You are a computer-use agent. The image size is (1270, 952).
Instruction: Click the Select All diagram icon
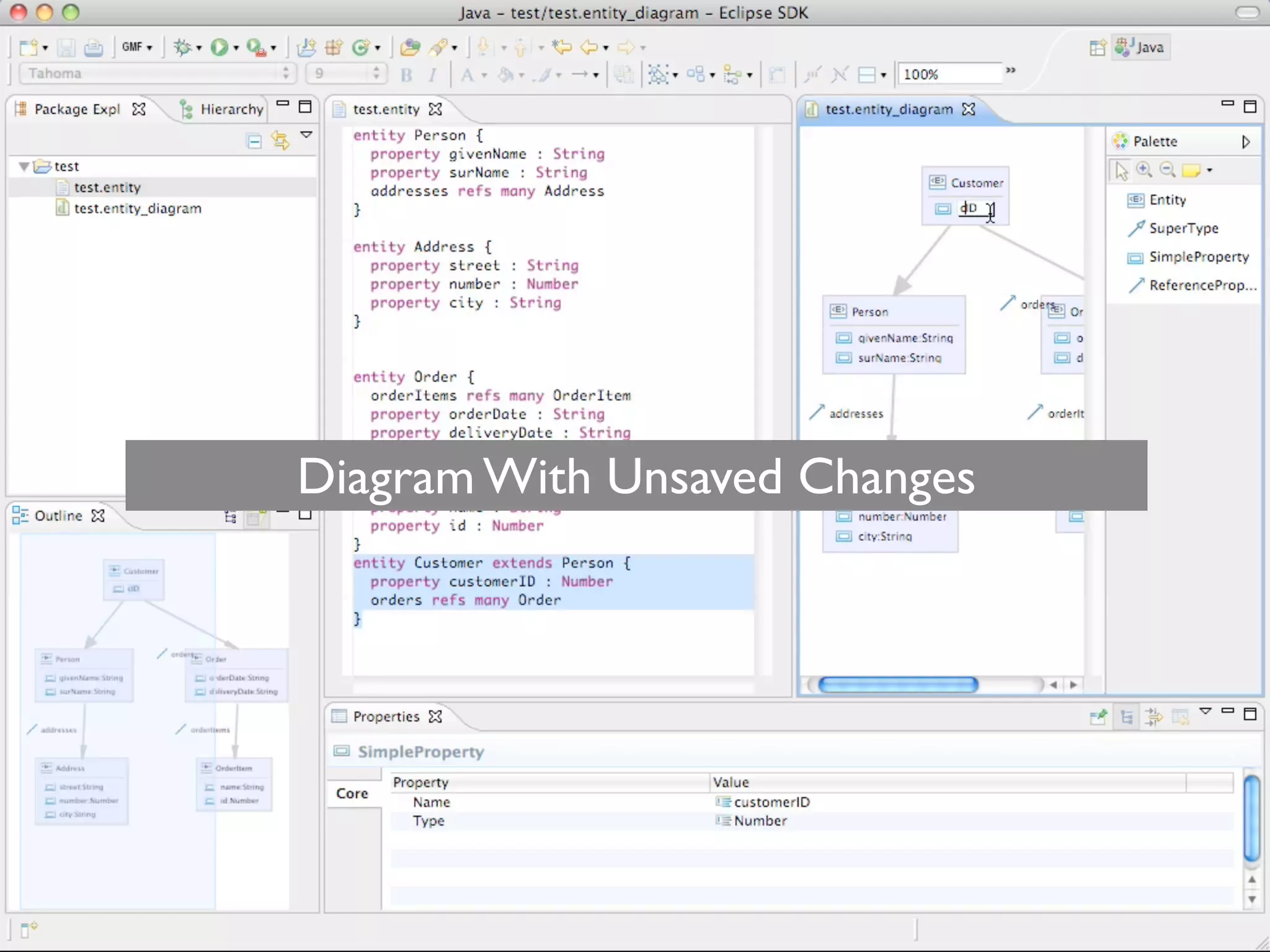[x=658, y=75]
